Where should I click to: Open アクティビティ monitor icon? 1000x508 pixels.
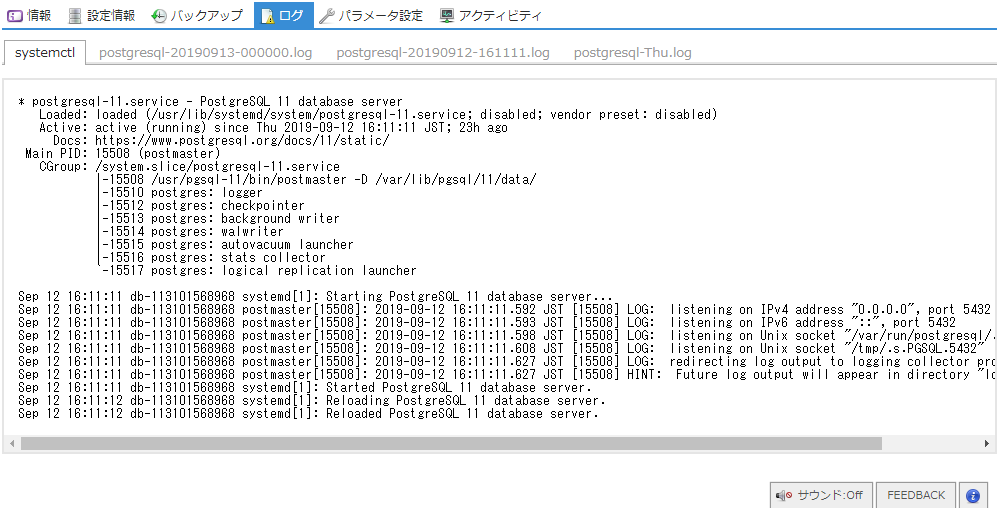[x=446, y=16]
